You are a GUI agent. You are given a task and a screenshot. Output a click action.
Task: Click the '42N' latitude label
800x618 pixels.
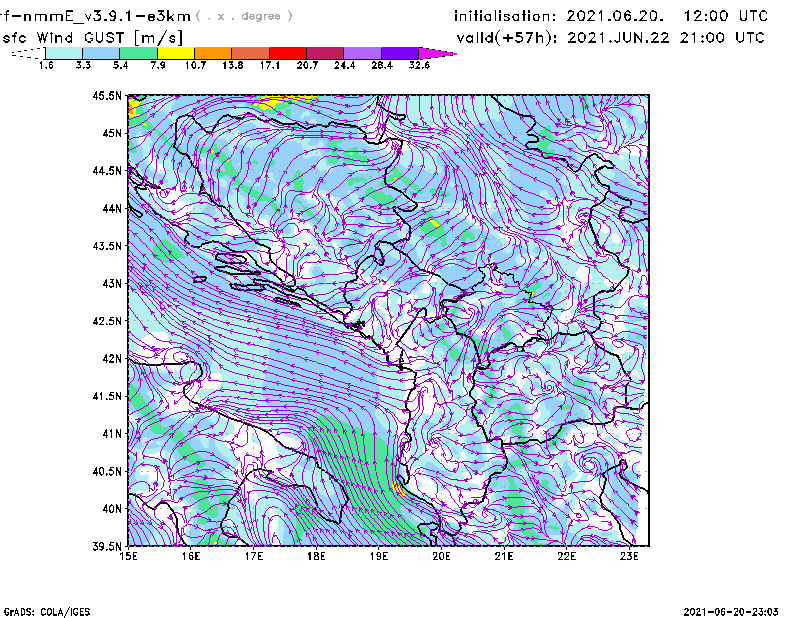[112, 359]
